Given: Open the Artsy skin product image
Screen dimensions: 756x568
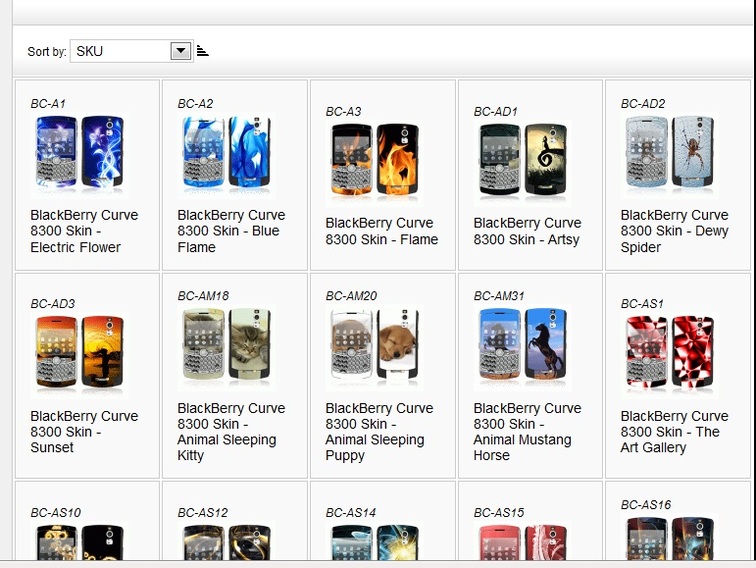Looking at the screenshot, I should 523,162.
